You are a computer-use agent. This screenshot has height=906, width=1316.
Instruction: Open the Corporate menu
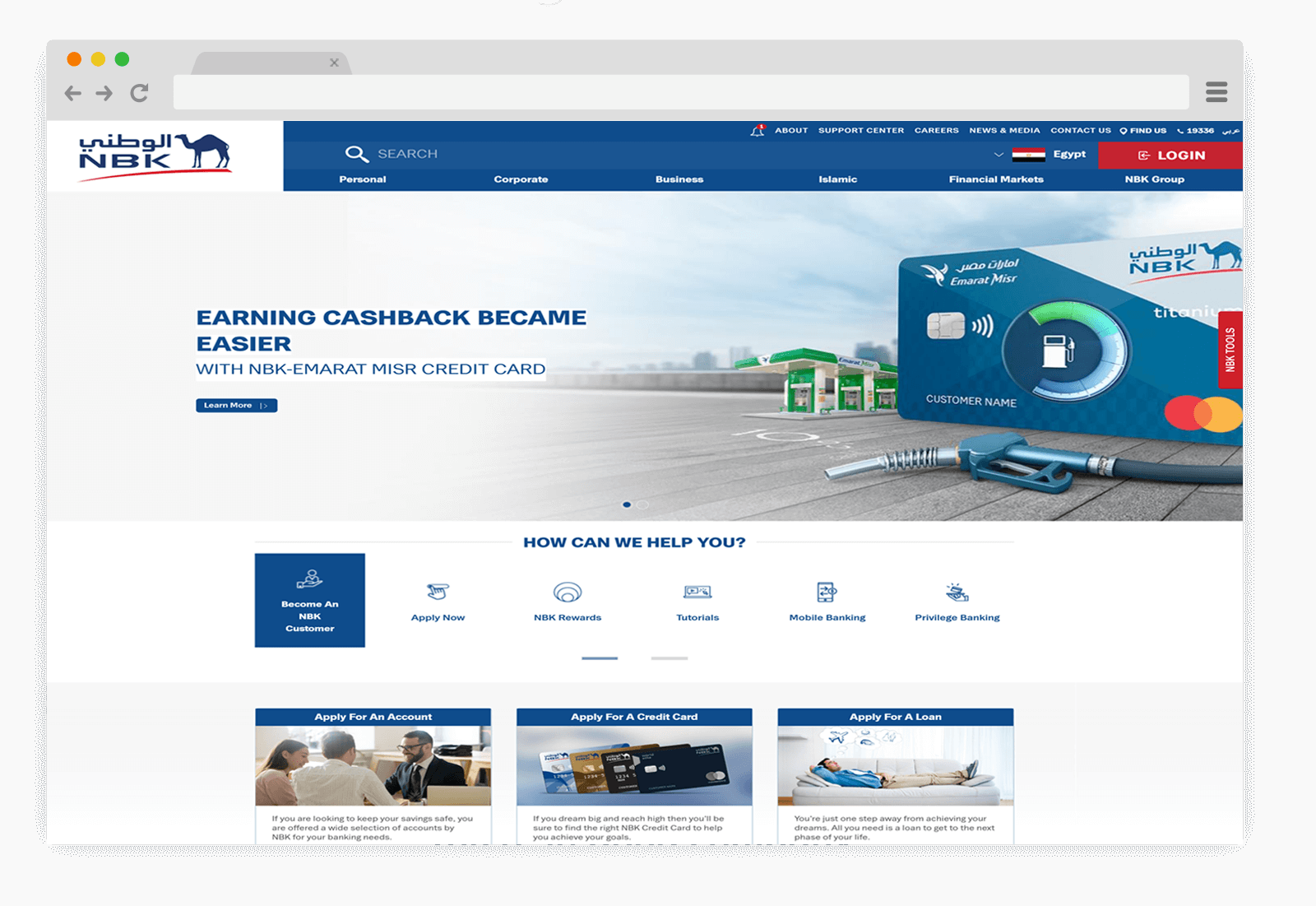(x=521, y=179)
